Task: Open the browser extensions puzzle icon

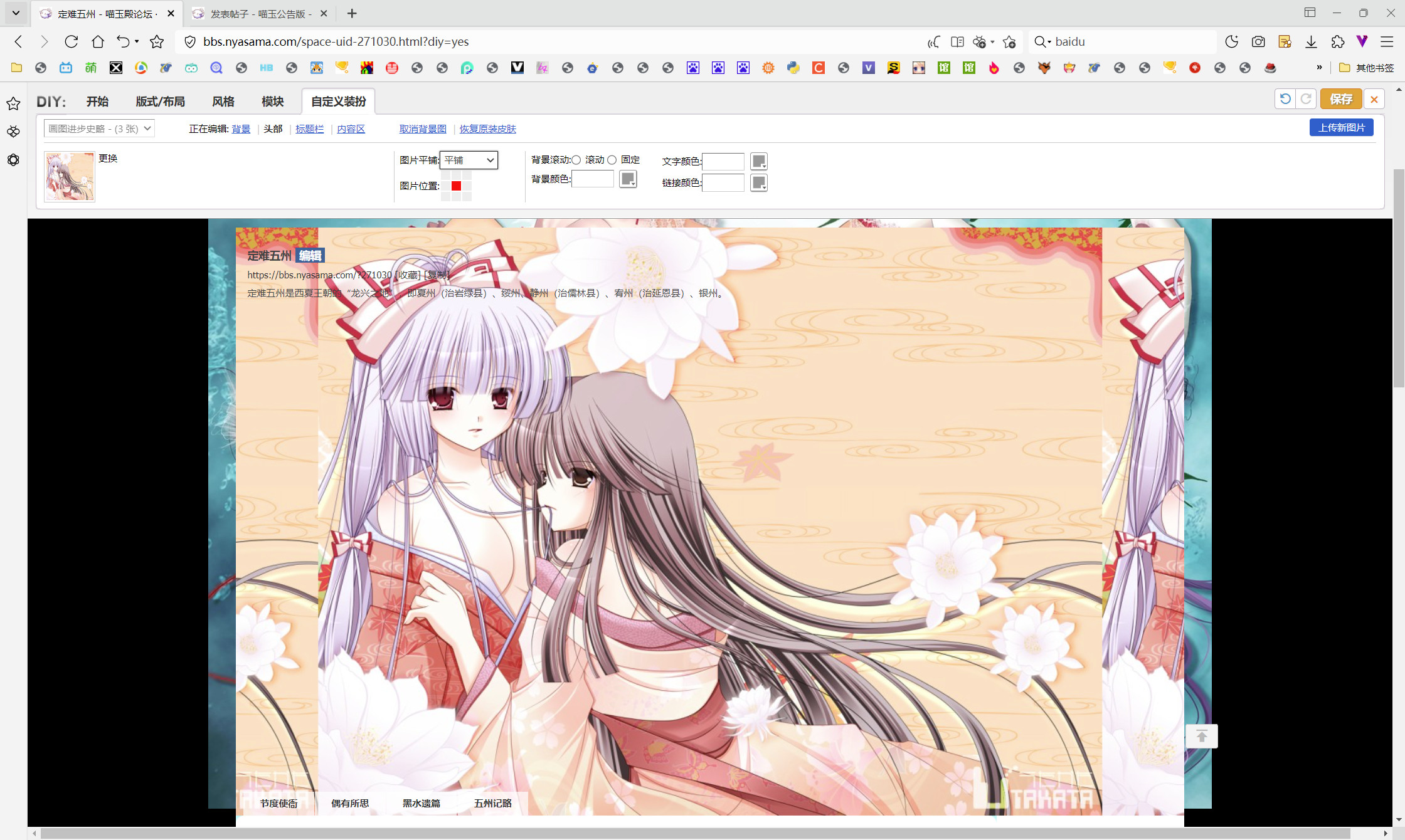Action: [1337, 41]
